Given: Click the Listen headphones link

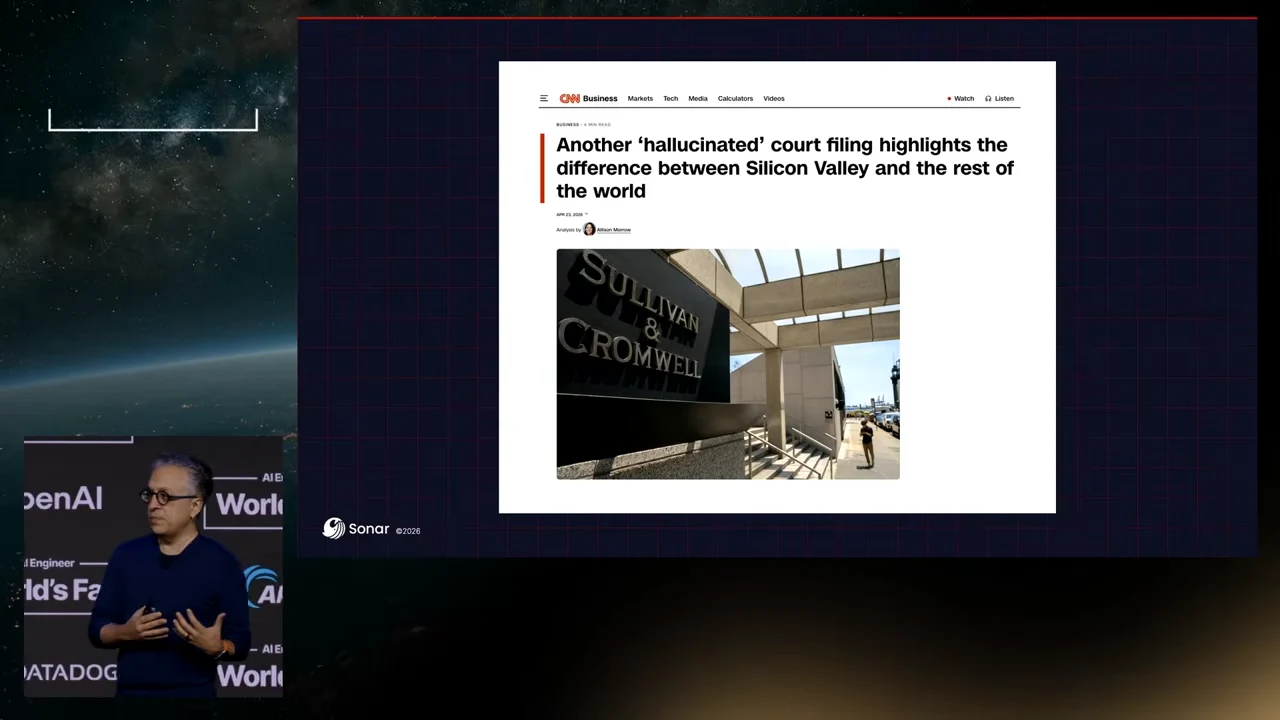Looking at the screenshot, I should [x=999, y=98].
